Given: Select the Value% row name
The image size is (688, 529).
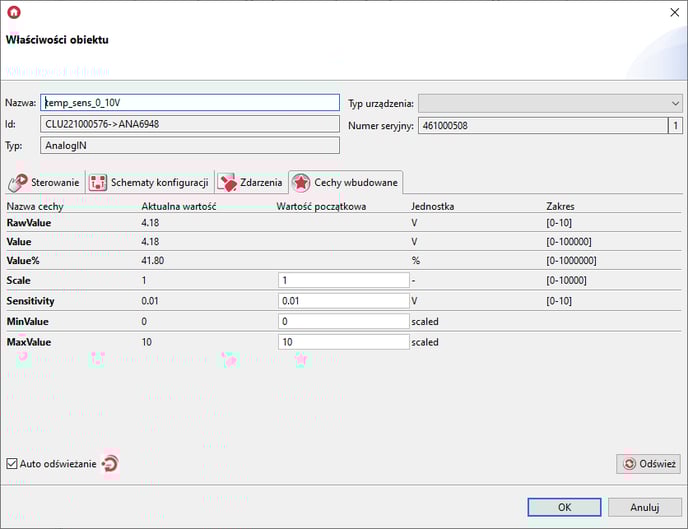Looking at the screenshot, I should click(x=23, y=261).
